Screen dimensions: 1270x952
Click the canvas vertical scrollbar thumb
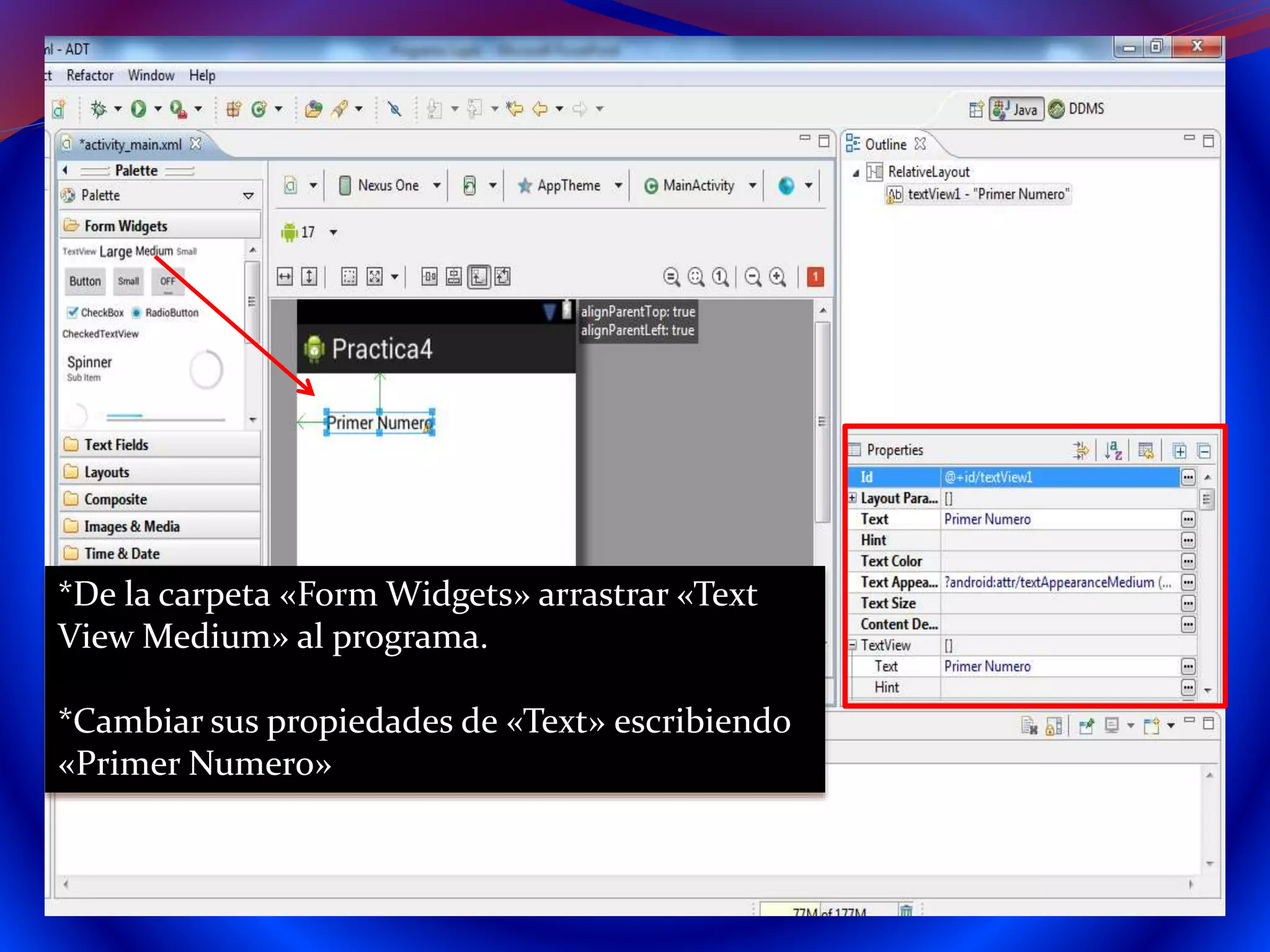click(x=822, y=421)
